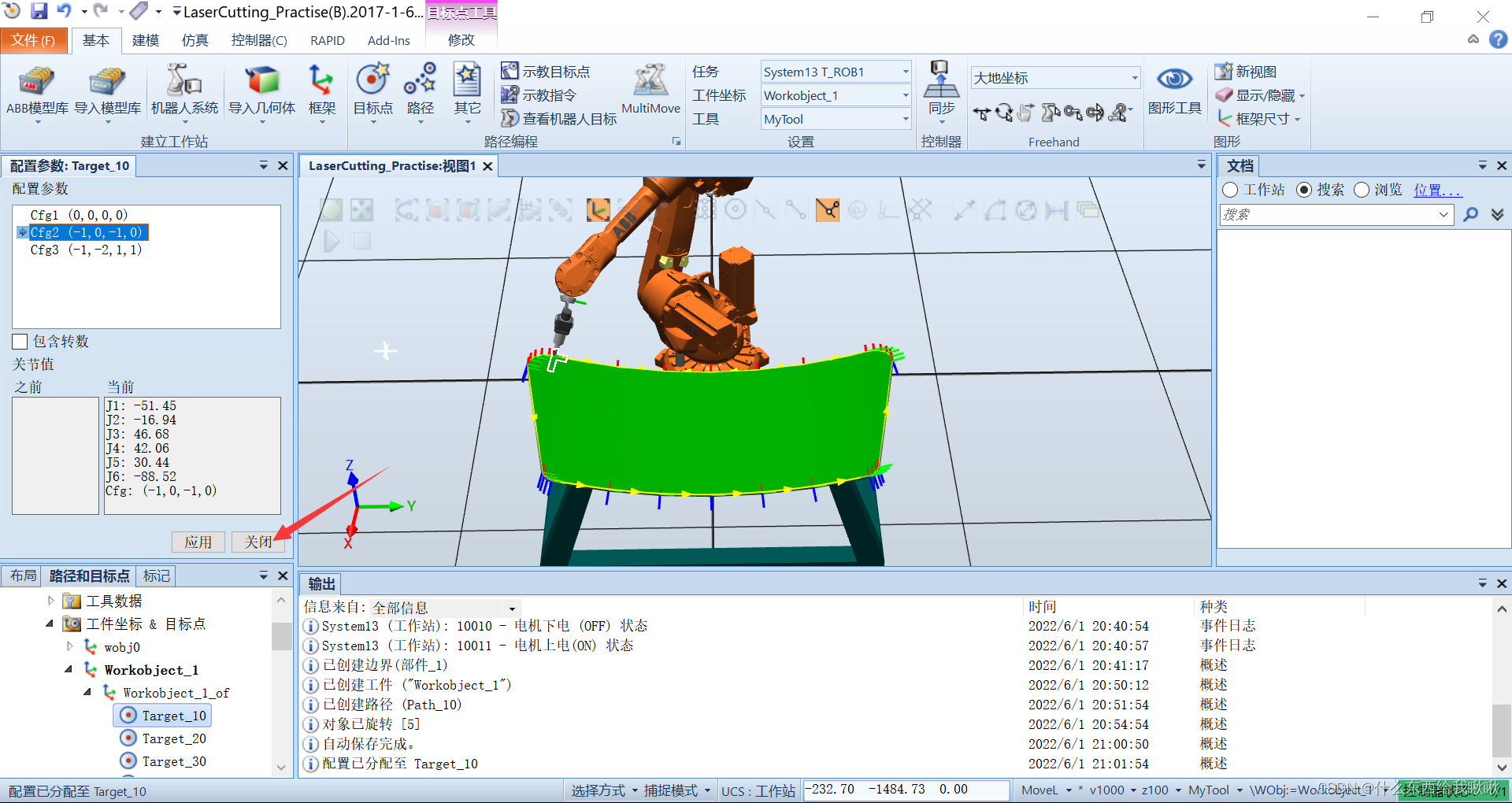This screenshot has width=1512, height=803.
Task: Expand the advanced search options chevron
Action: click(x=1497, y=214)
